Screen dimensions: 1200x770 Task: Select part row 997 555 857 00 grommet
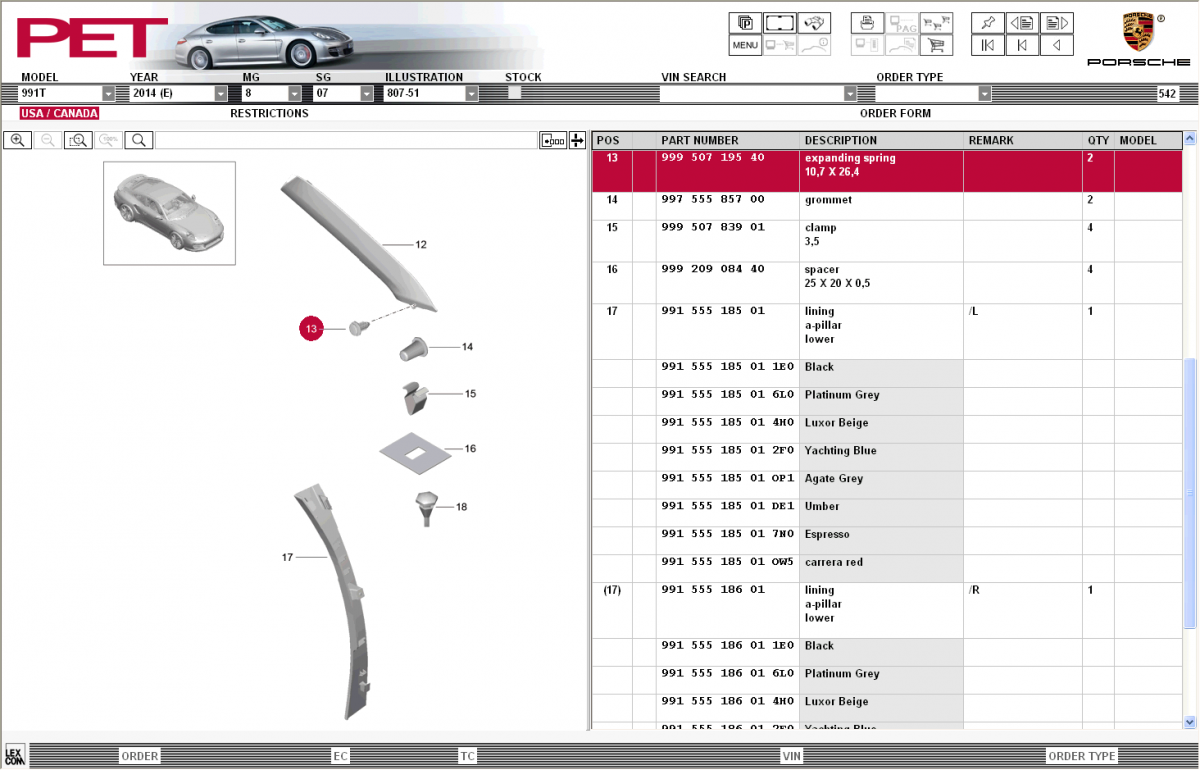(888, 206)
